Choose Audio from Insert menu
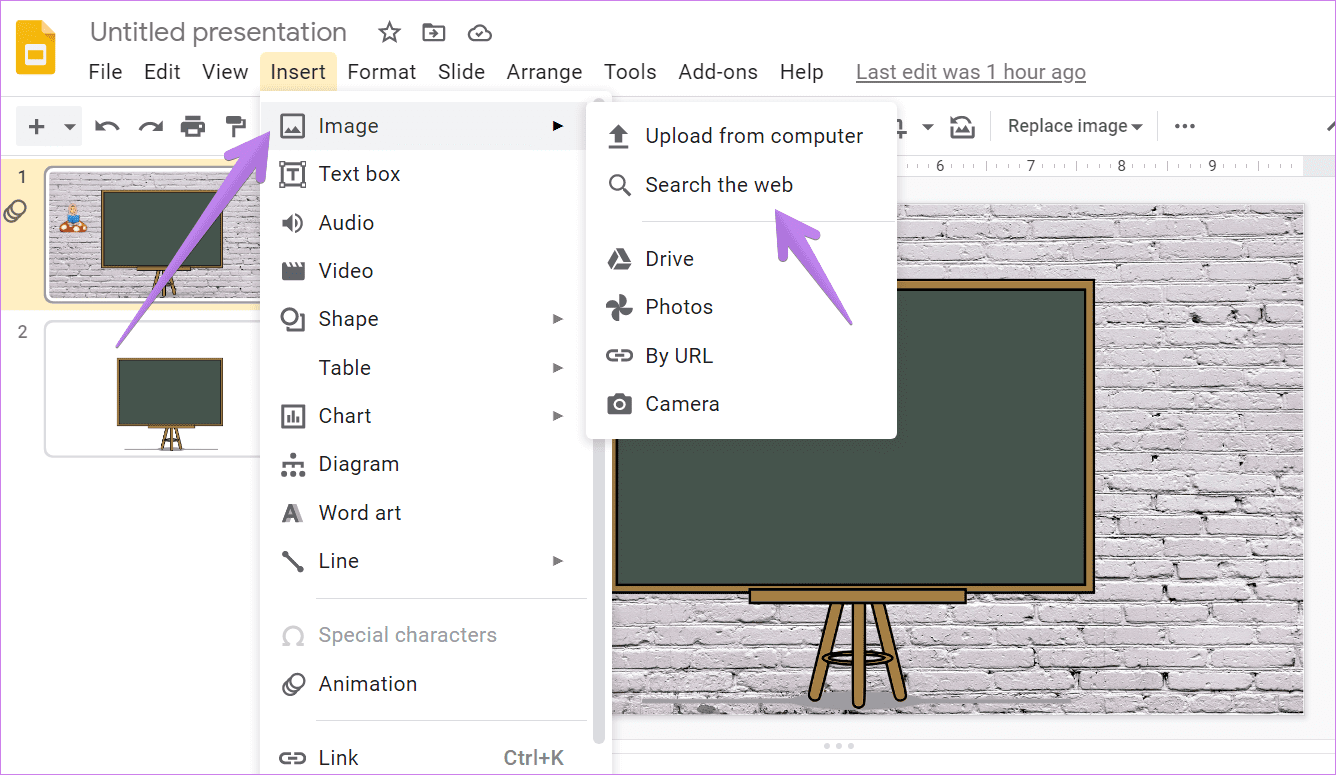This screenshot has width=1336, height=775. (x=423, y=222)
